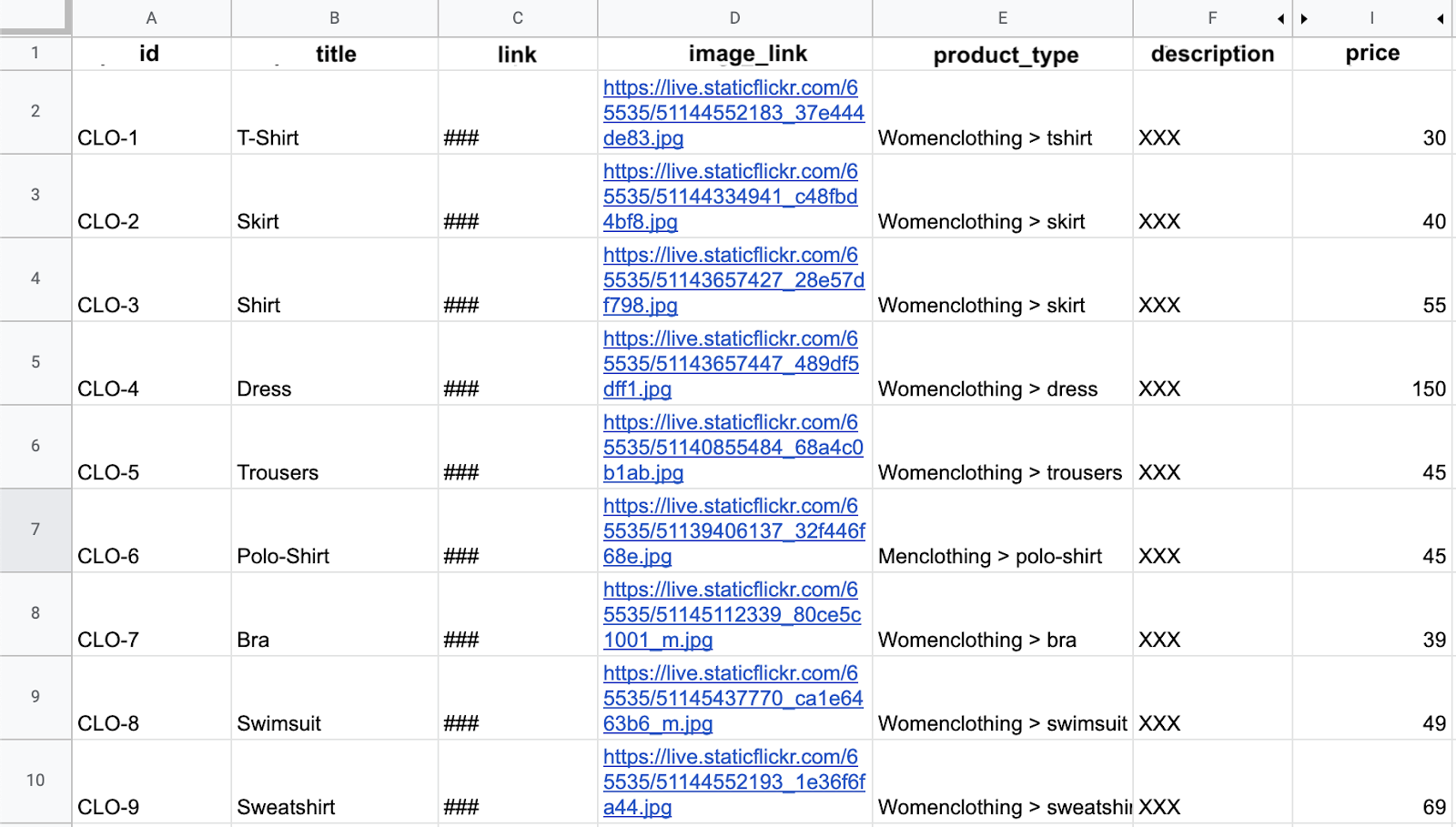The image size is (1456, 827).
Task: Select column C header
Action: click(517, 18)
